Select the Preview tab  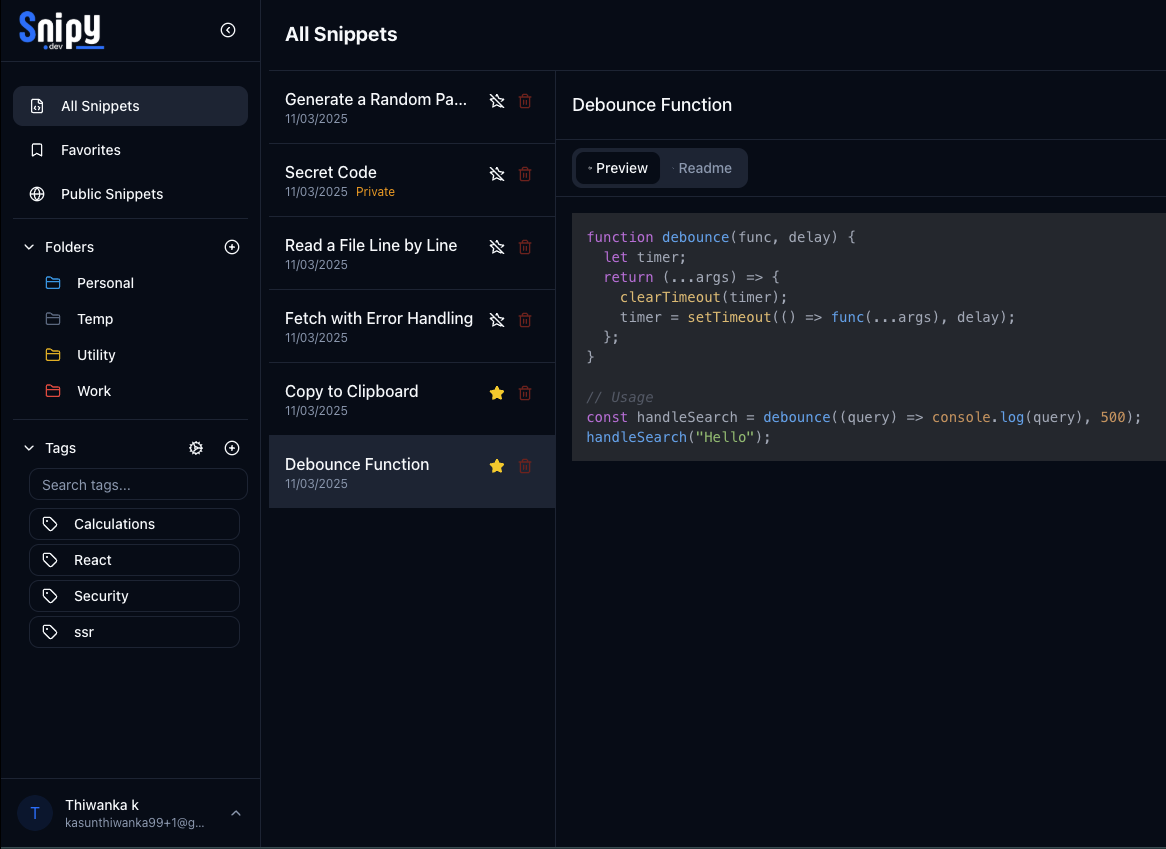click(x=620, y=168)
